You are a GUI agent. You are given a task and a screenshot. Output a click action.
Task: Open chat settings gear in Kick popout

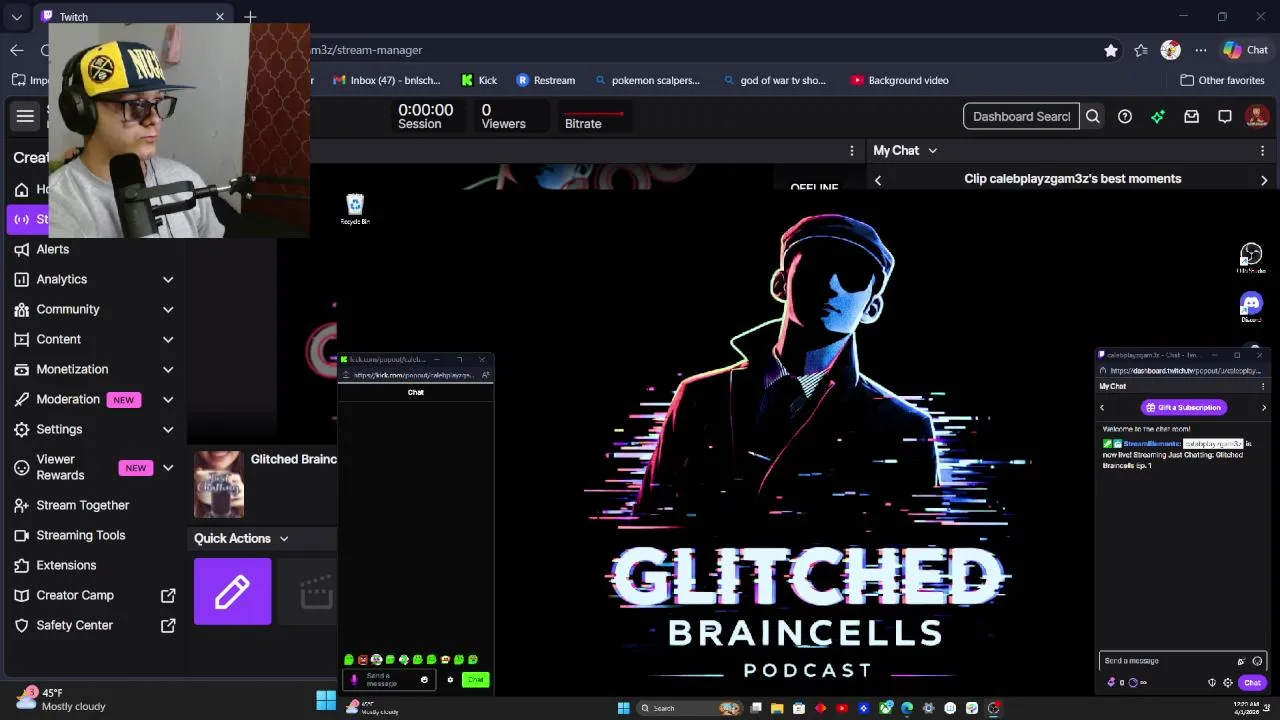(x=450, y=680)
